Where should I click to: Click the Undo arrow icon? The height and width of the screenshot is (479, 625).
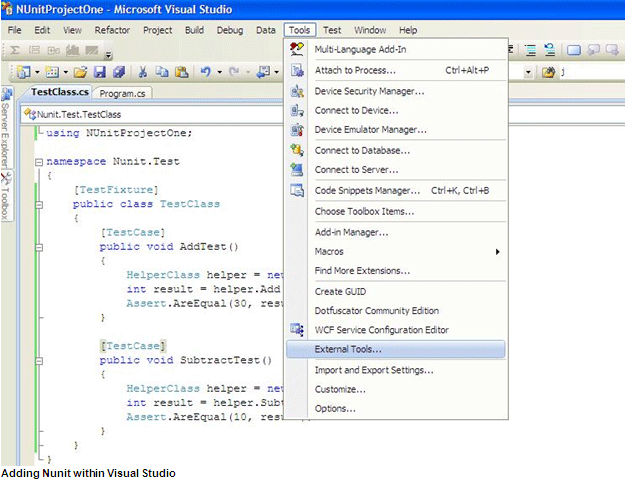(205, 72)
